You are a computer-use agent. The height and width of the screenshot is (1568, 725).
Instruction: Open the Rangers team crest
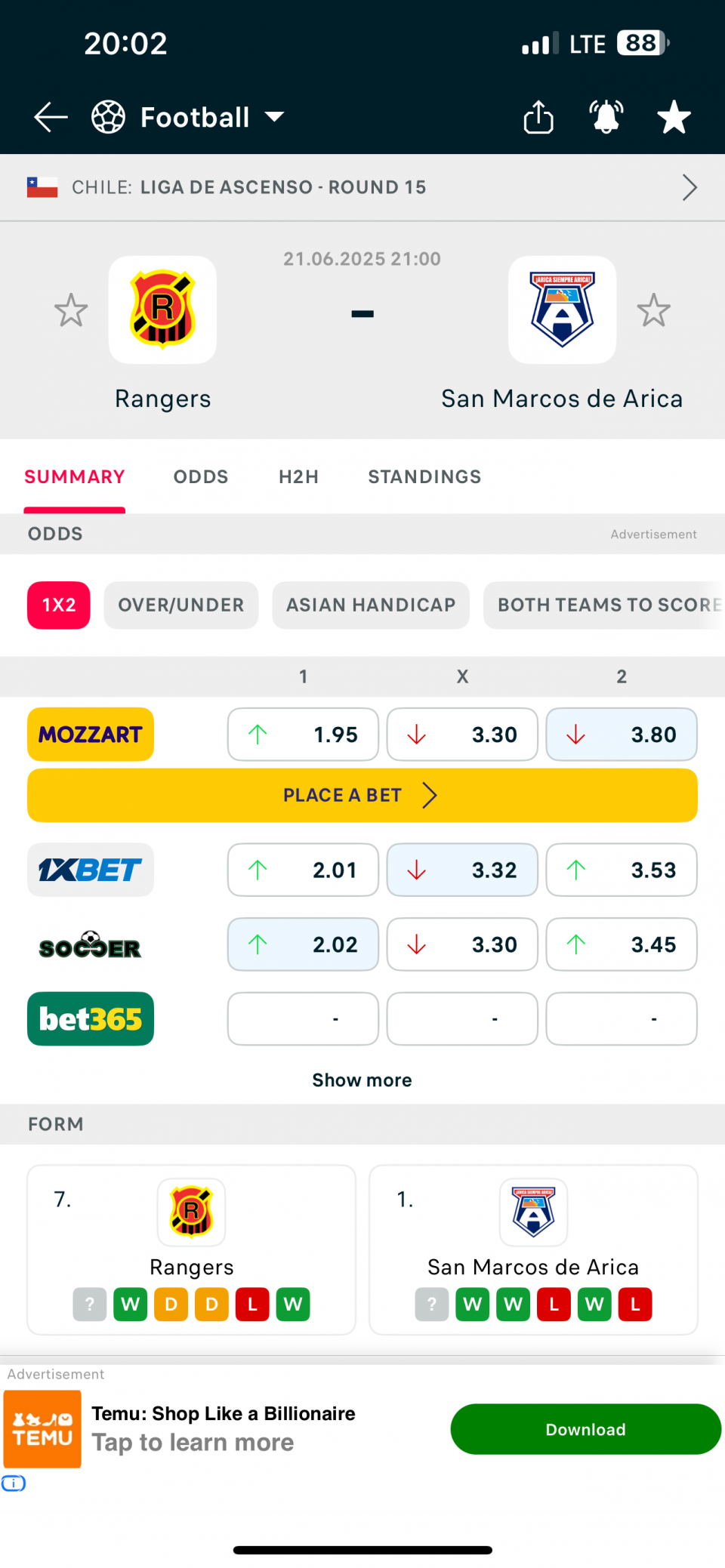point(162,310)
